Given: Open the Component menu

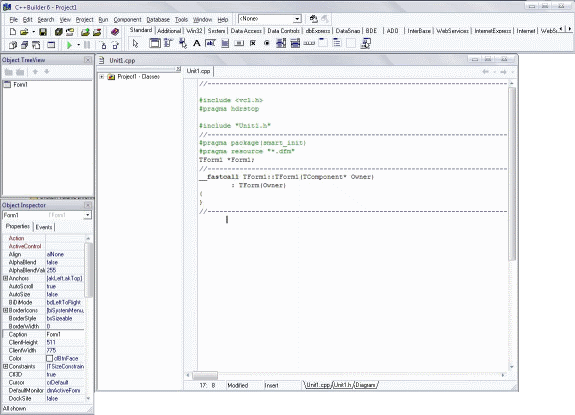Looking at the screenshot, I should 127,19.
